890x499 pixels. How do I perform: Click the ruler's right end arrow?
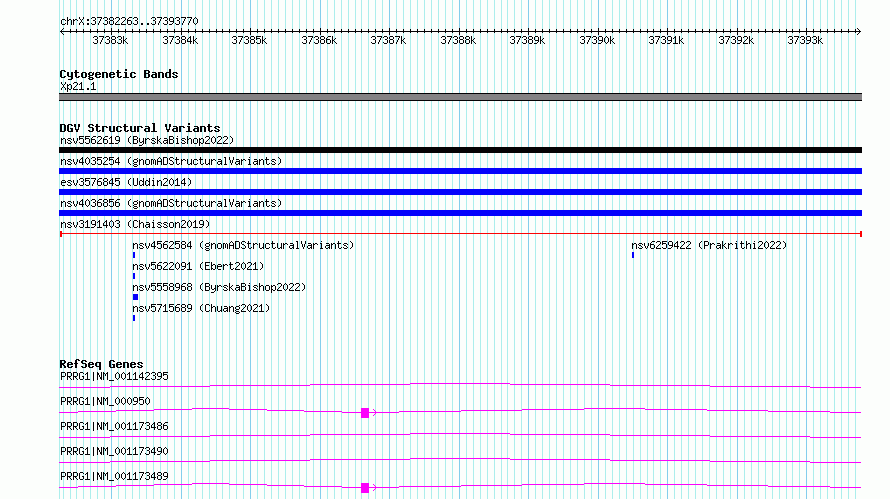click(x=858, y=32)
